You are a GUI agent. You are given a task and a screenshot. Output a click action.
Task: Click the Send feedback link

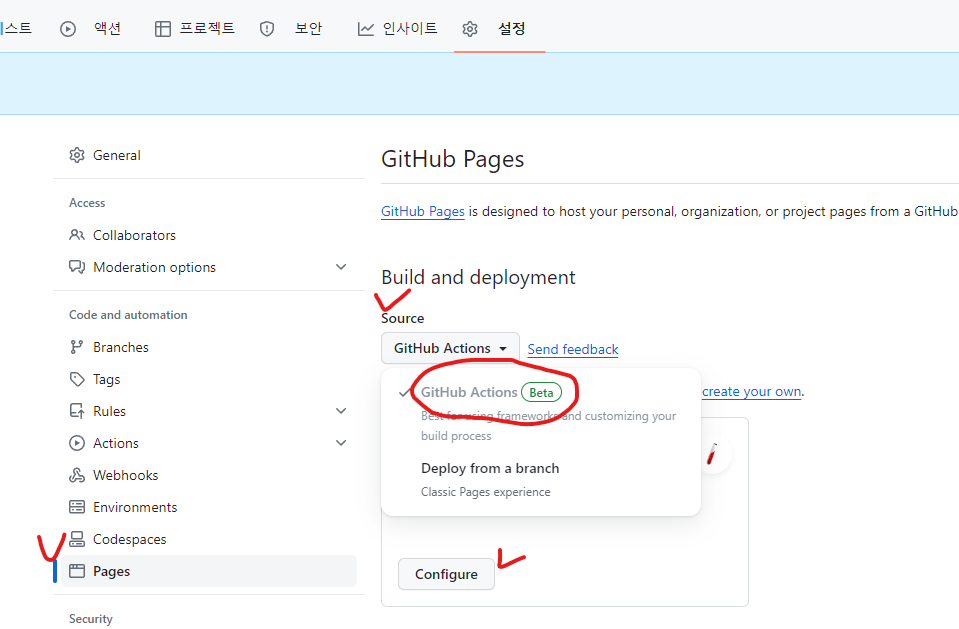click(x=573, y=349)
